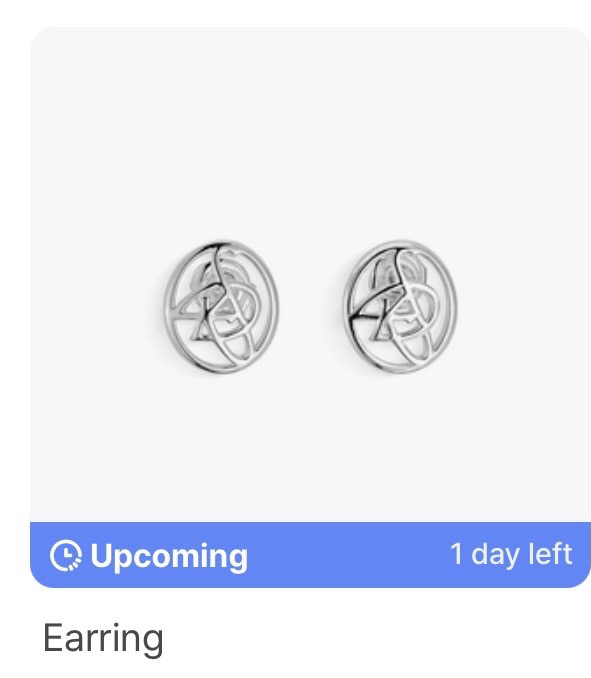Open the earring product card image area
The height and width of the screenshot is (678, 591).
[x=310, y=275]
